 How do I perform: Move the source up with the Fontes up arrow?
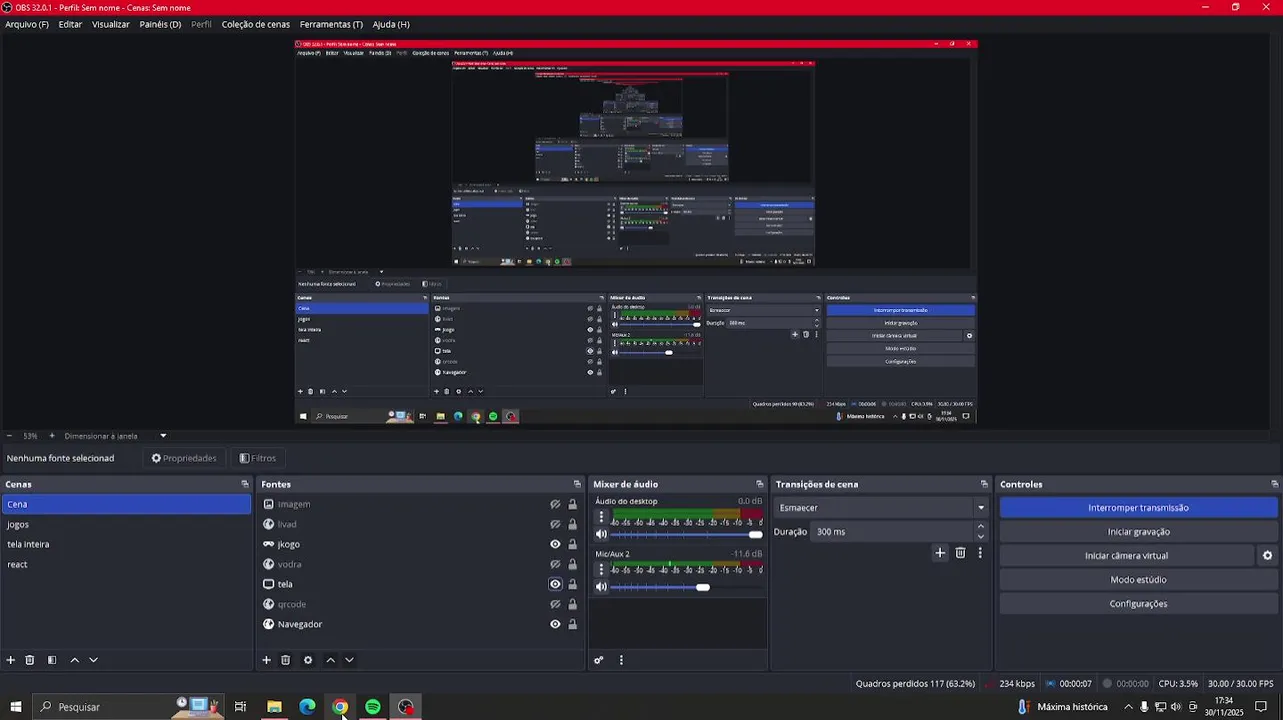(x=330, y=660)
